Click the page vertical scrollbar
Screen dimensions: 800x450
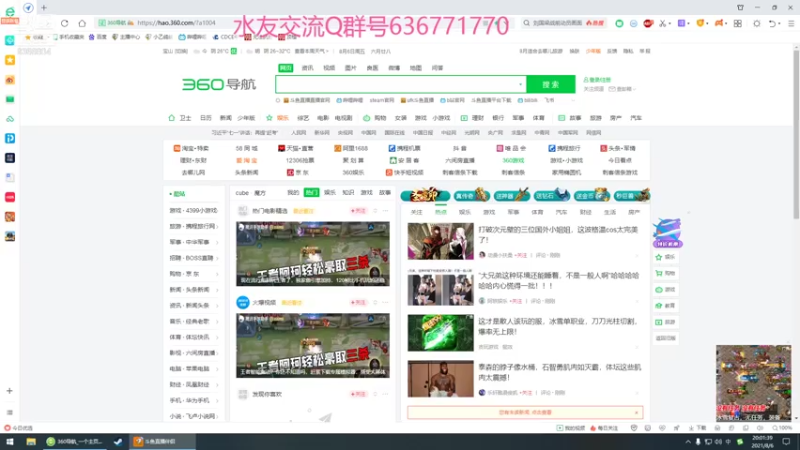[x=796, y=133]
